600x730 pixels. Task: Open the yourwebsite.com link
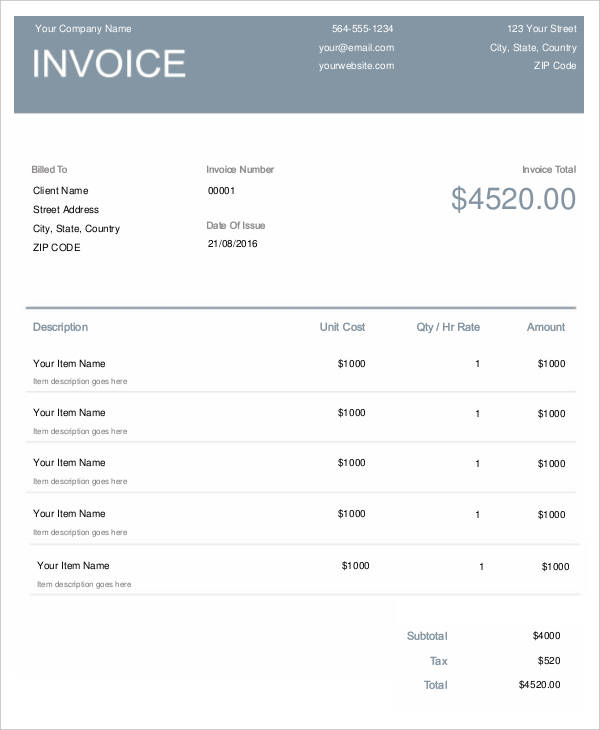(356, 66)
